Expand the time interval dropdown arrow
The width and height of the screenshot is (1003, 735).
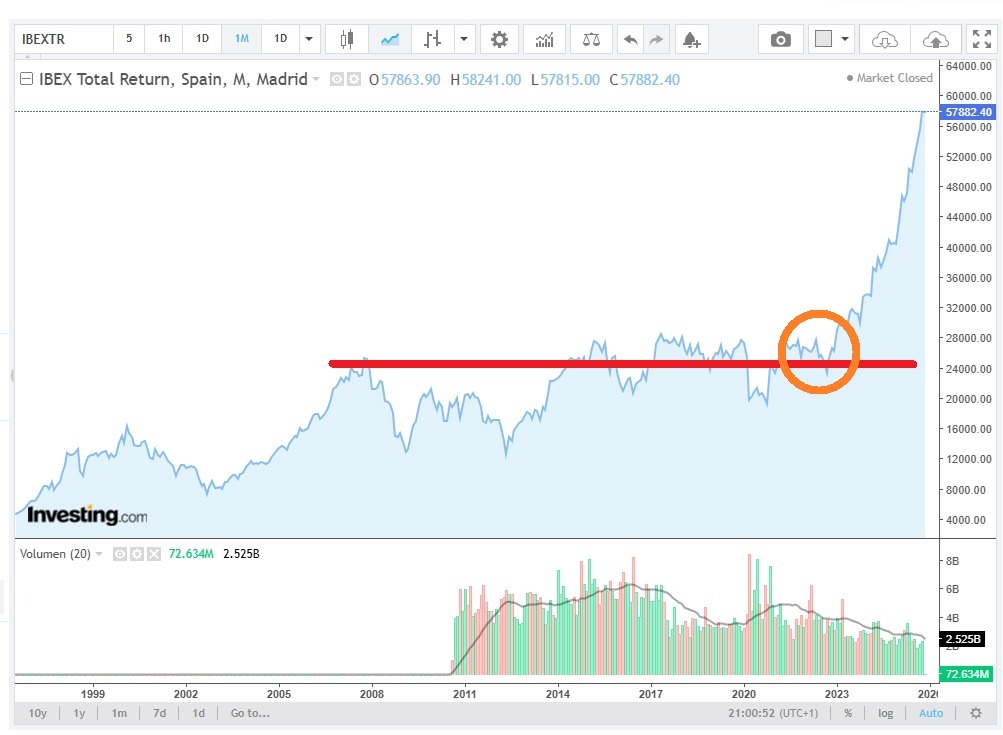point(309,39)
